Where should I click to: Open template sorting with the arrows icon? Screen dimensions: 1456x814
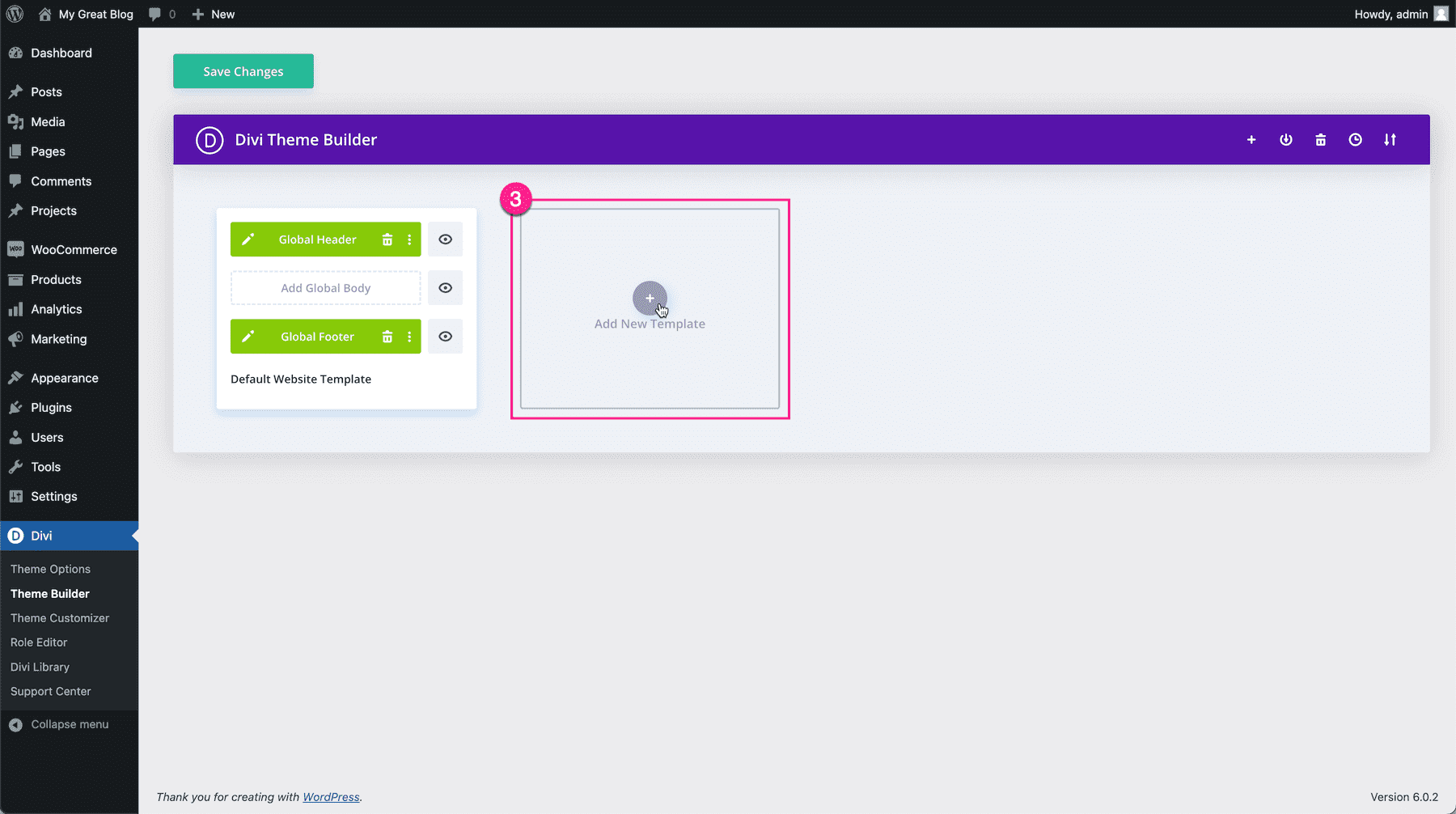coord(1390,139)
